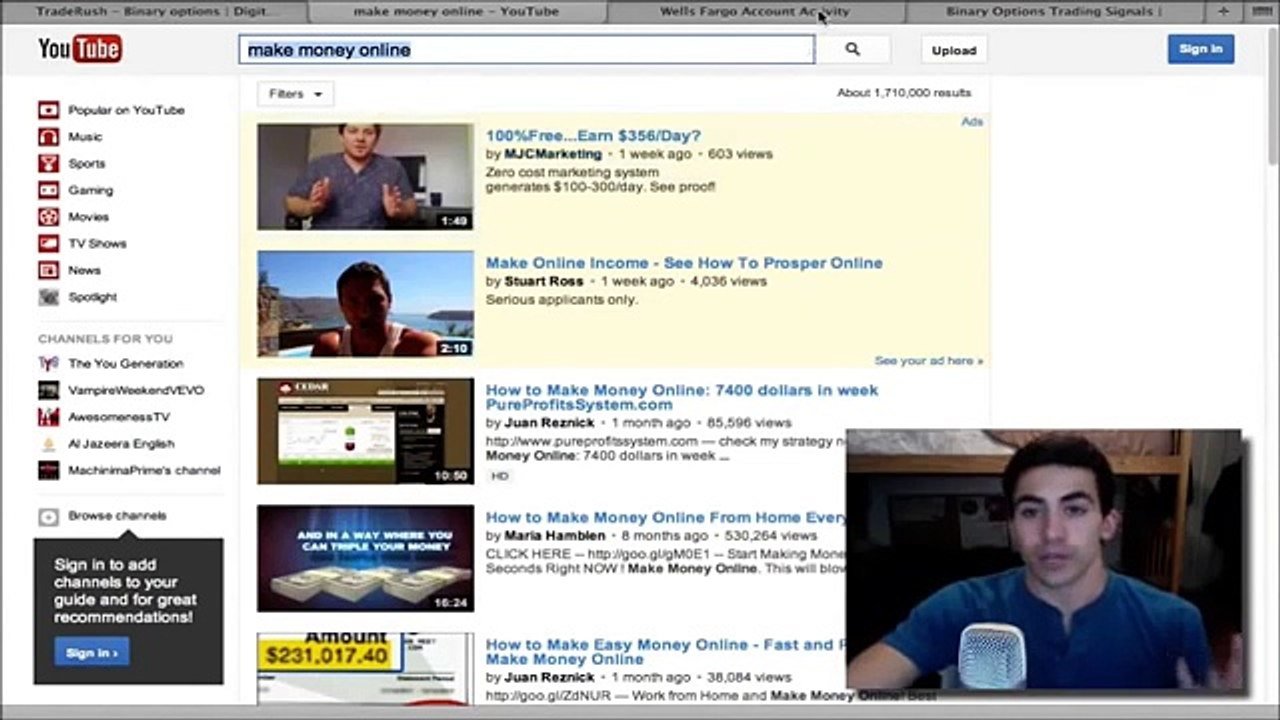Switch to Wells Fargo Account Activity tab
Image resolution: width=1280 pixels, height=720 pixels.
pos(755,11)
